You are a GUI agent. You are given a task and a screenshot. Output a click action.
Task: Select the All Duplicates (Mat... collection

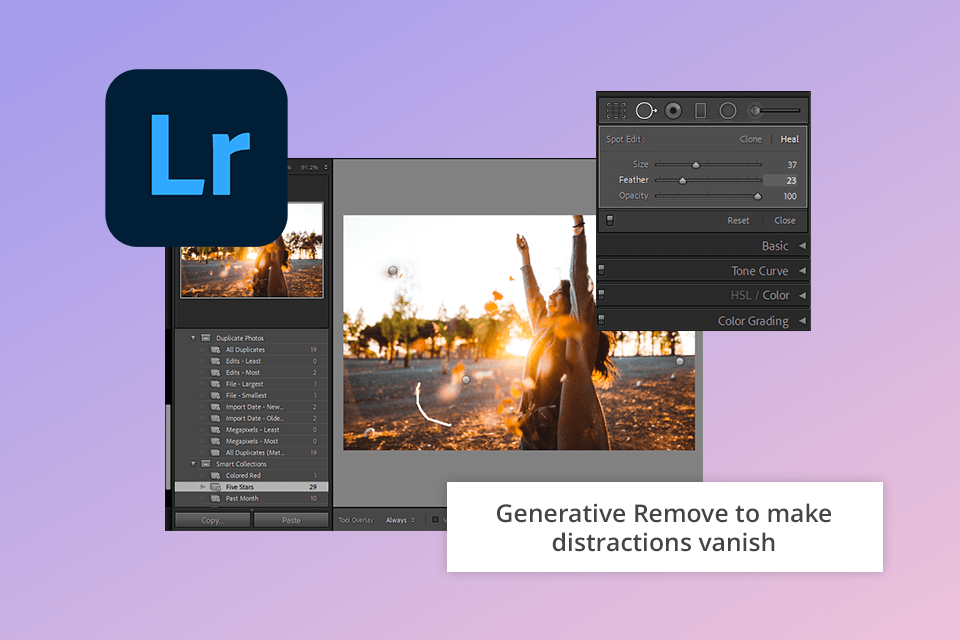coord(252,453)
